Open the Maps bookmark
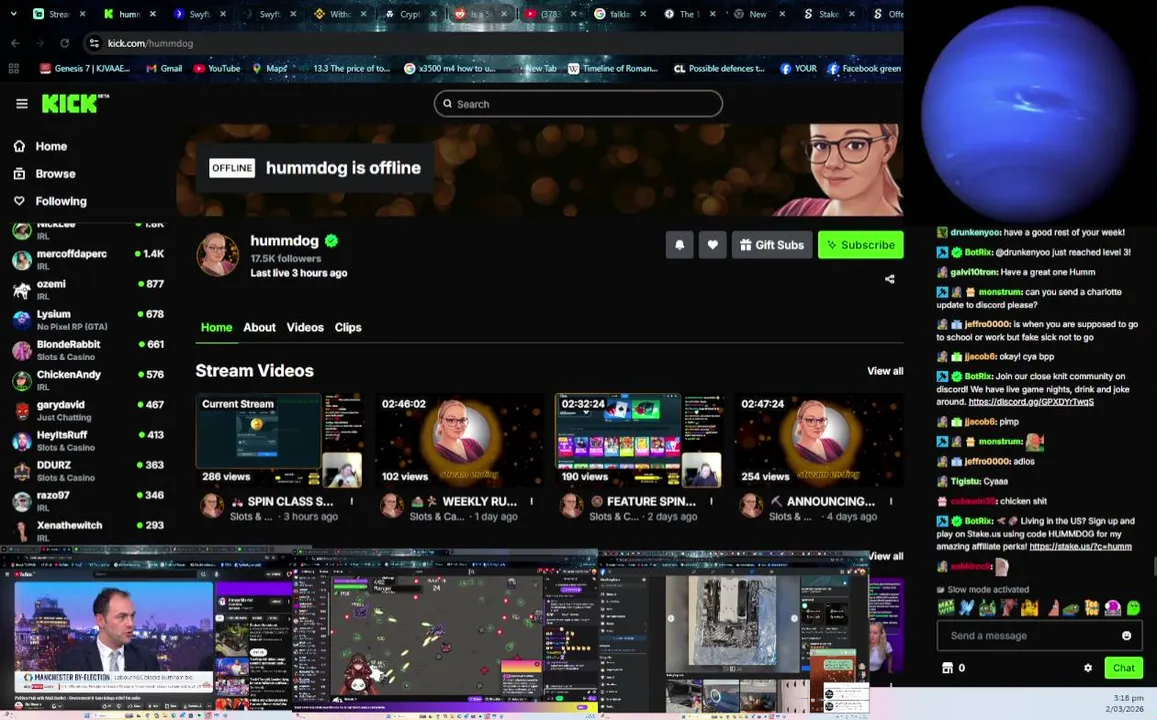The image size is (1157, 720). pos(269,69)
